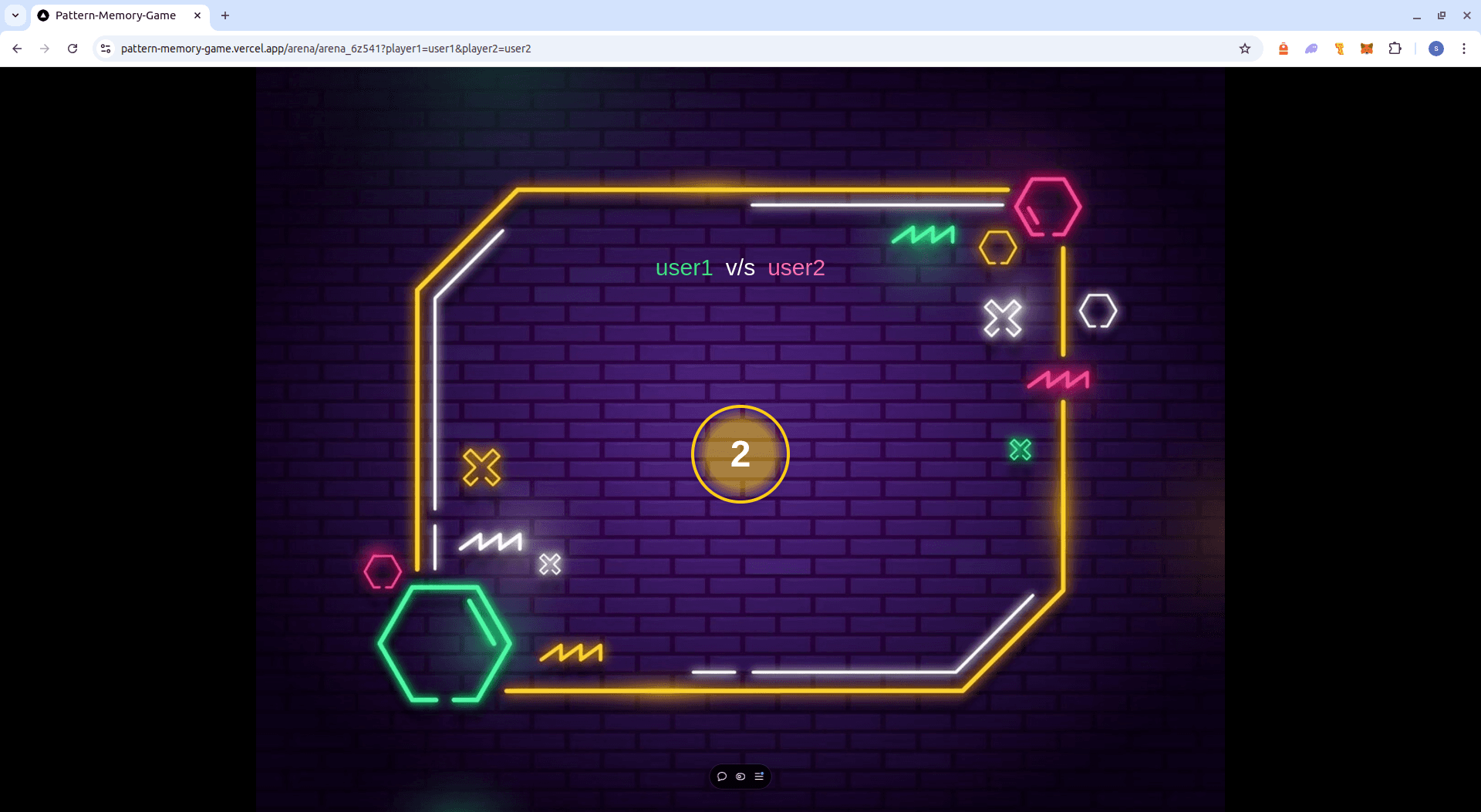The height and width of the screenshot is (812, 1481).
Task: View site information for this page
Action: (106, 49)
